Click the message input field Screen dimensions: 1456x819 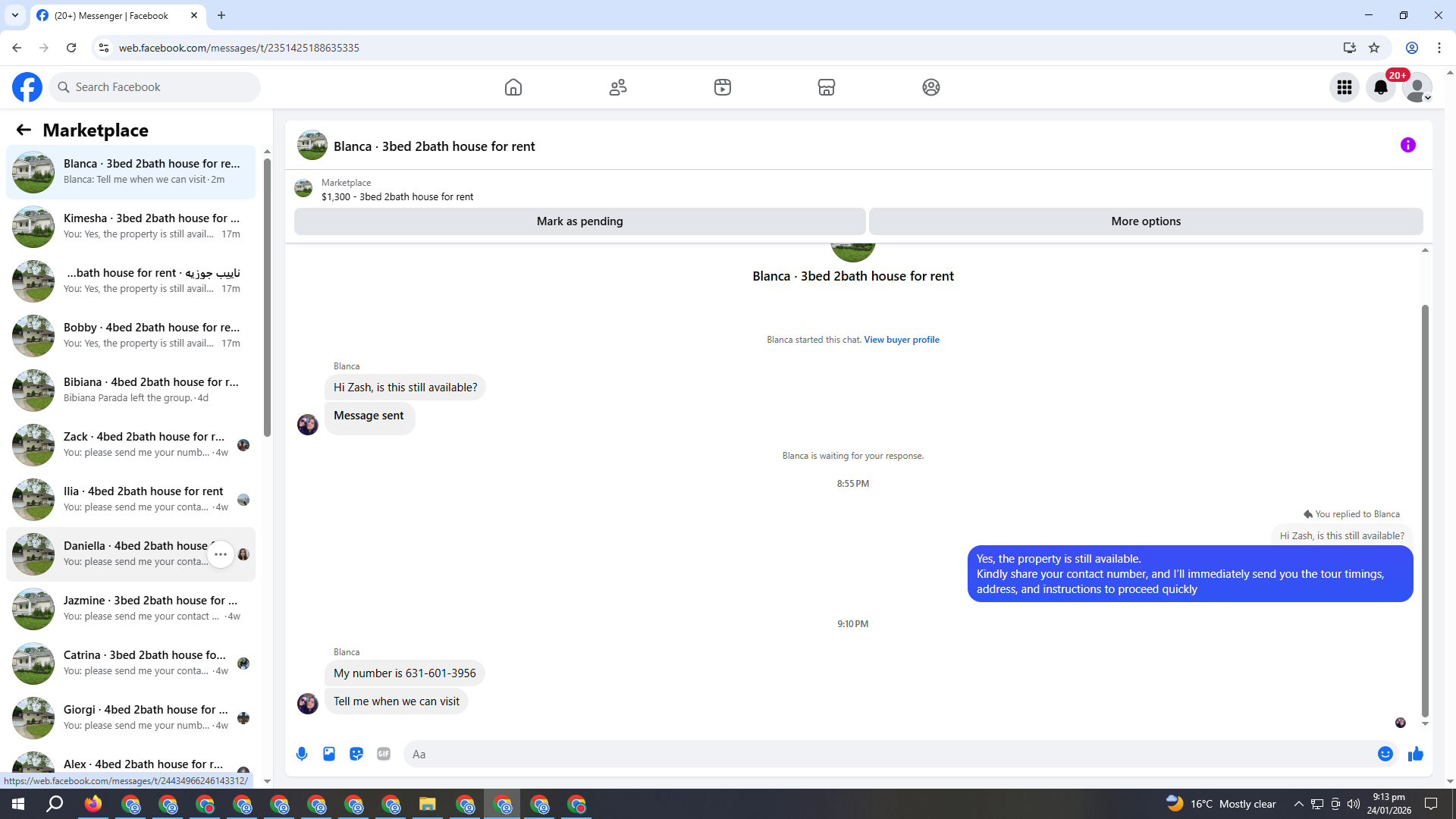[x=887, y=754]
